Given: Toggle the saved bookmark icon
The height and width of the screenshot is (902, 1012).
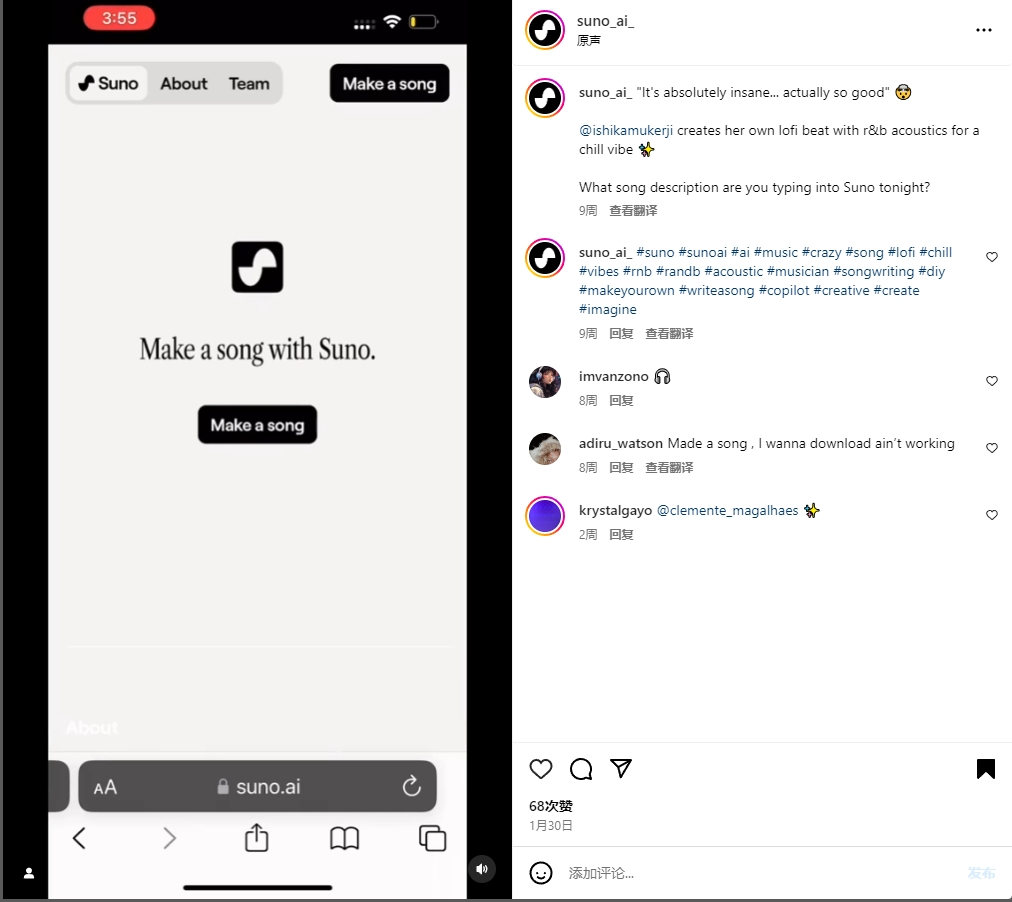Looking at the screenshot, I should (986, 769).
